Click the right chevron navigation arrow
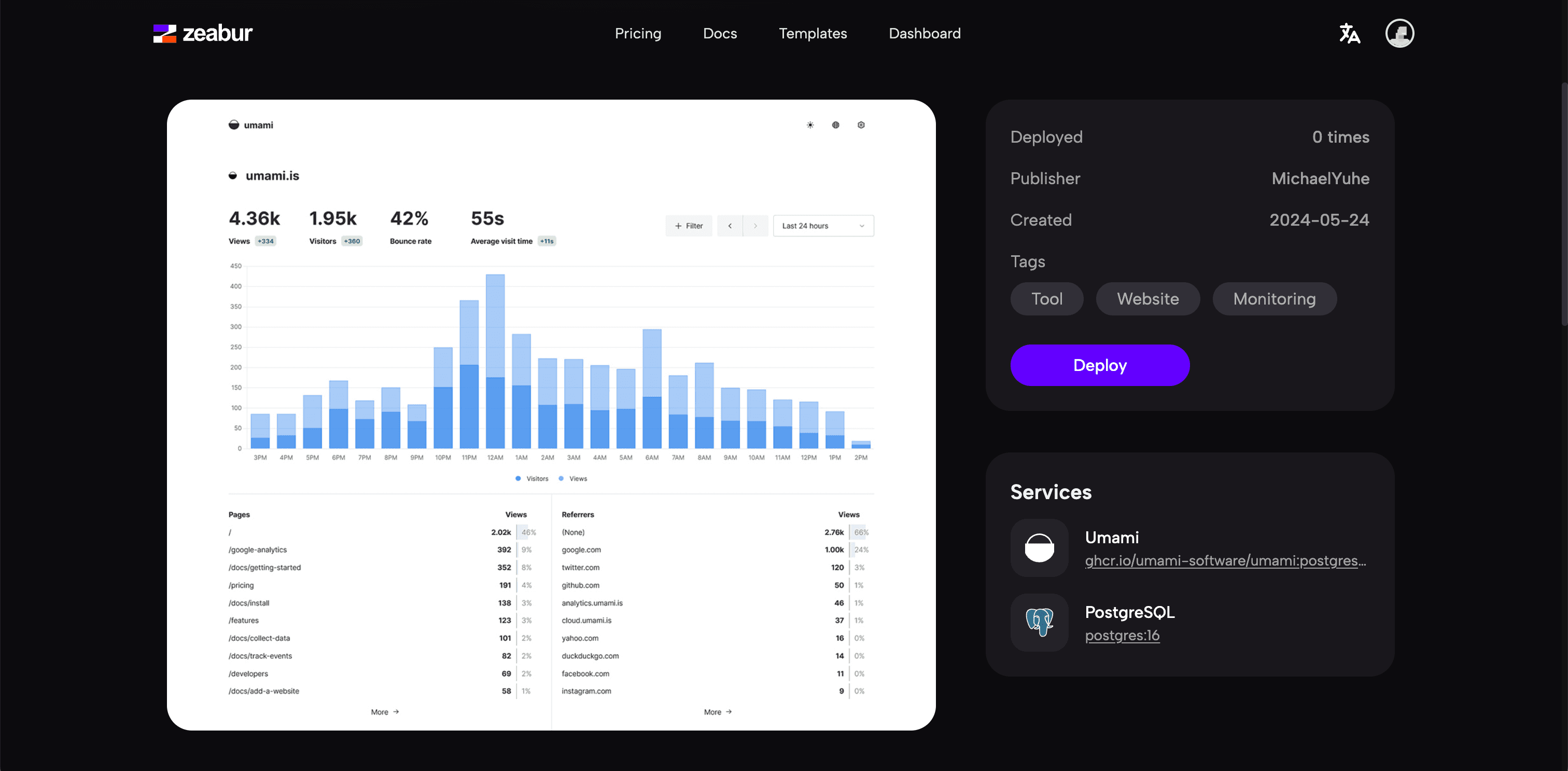 [755, 225]
